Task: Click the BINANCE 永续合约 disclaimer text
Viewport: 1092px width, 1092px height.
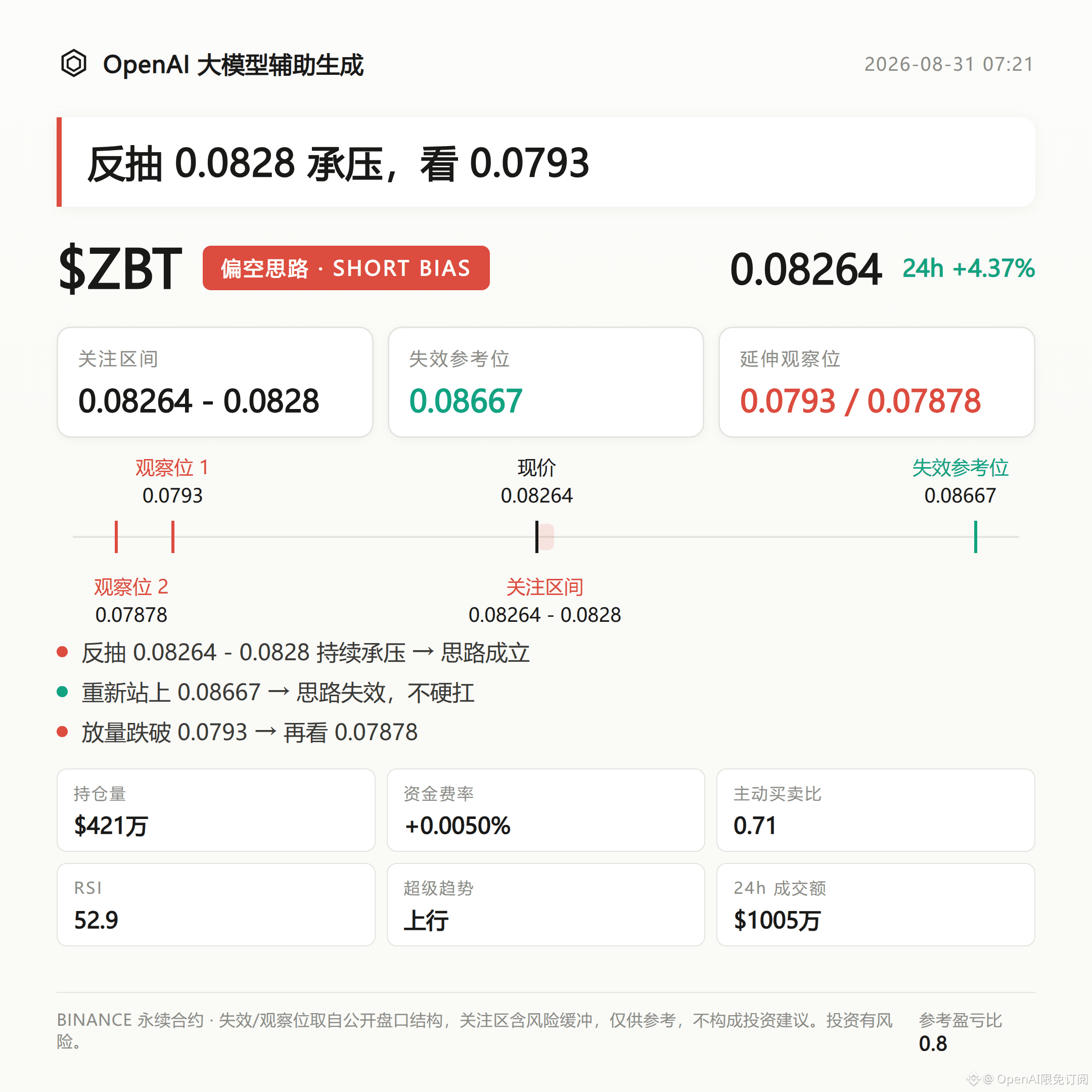Action: click(475, 1030)
